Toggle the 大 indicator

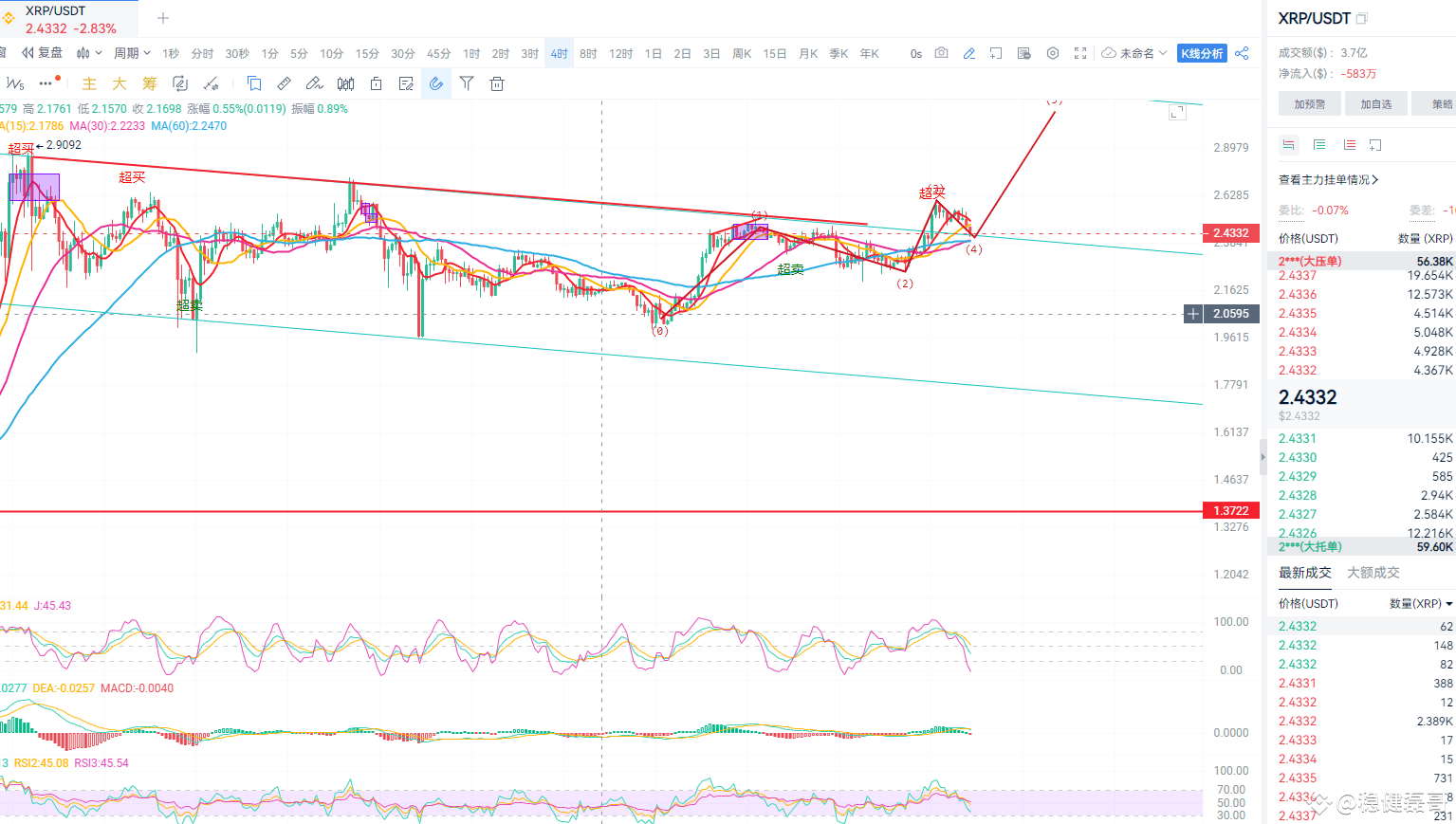[120, 83]
